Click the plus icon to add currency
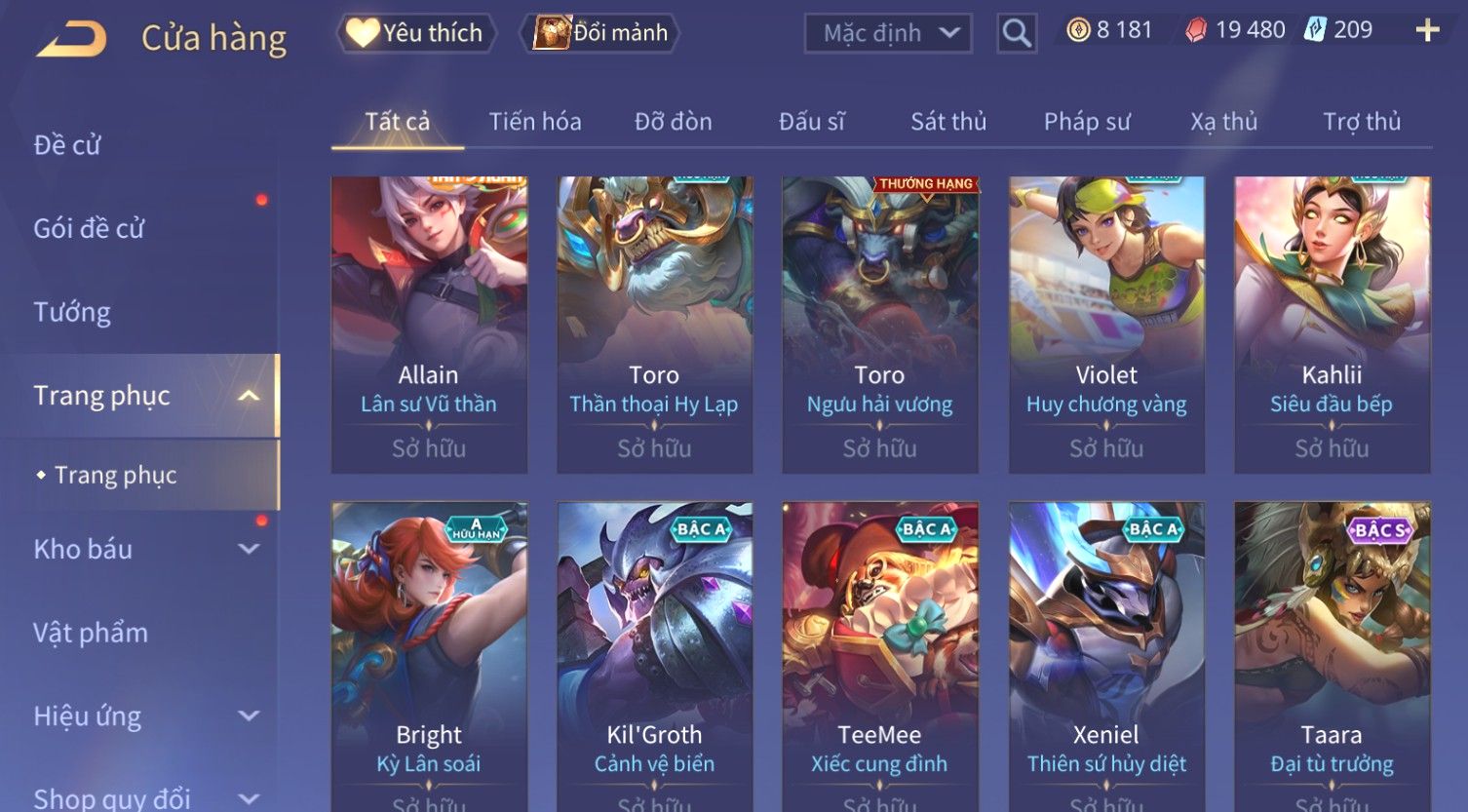The width and height of the screenshot is (1468, 812). point(1427,31)
